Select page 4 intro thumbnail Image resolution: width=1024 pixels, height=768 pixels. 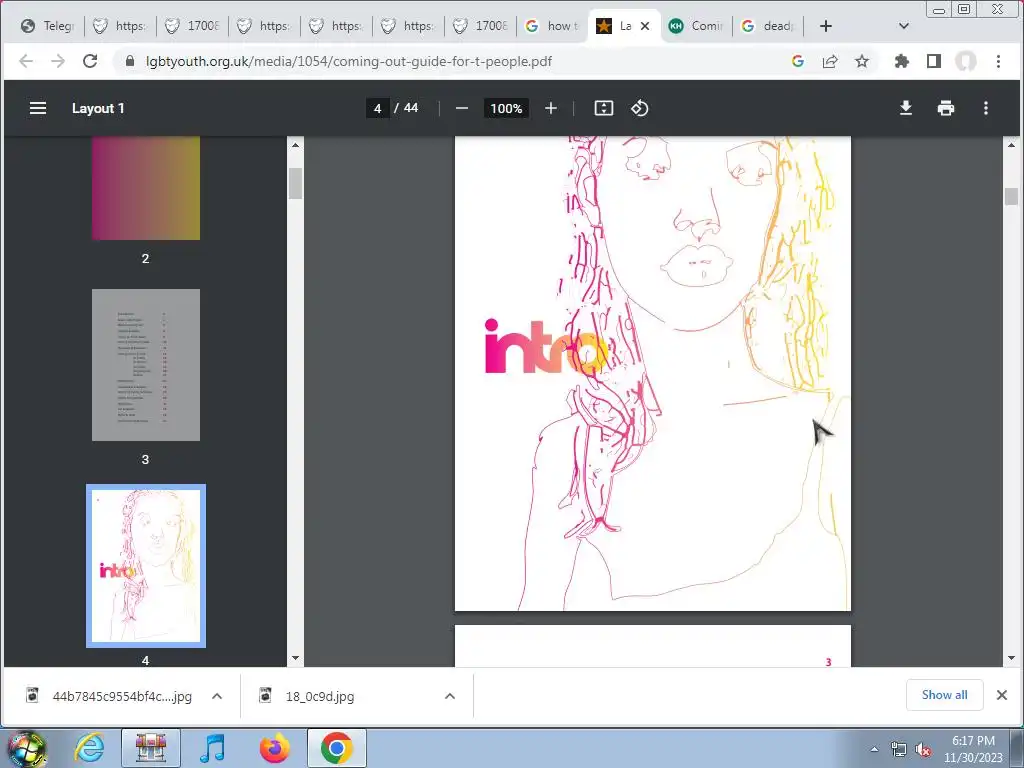[x=146, y=566]
